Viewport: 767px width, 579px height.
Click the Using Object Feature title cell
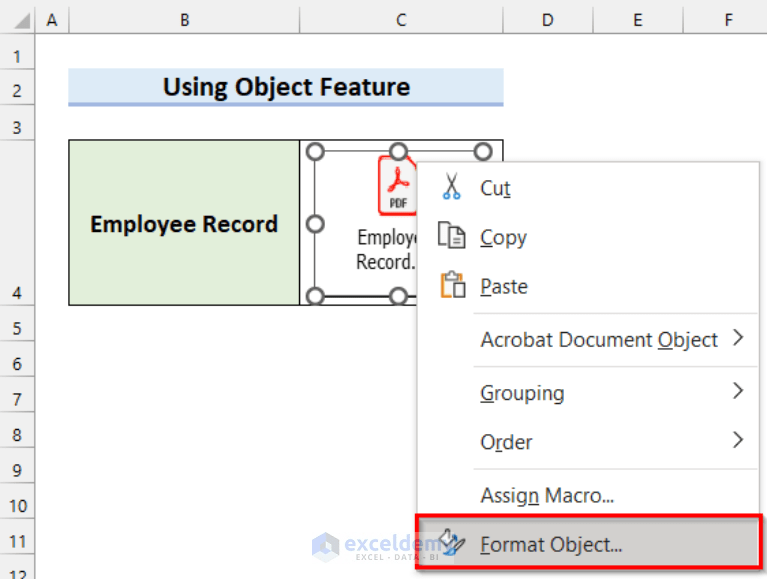(286, 87)
